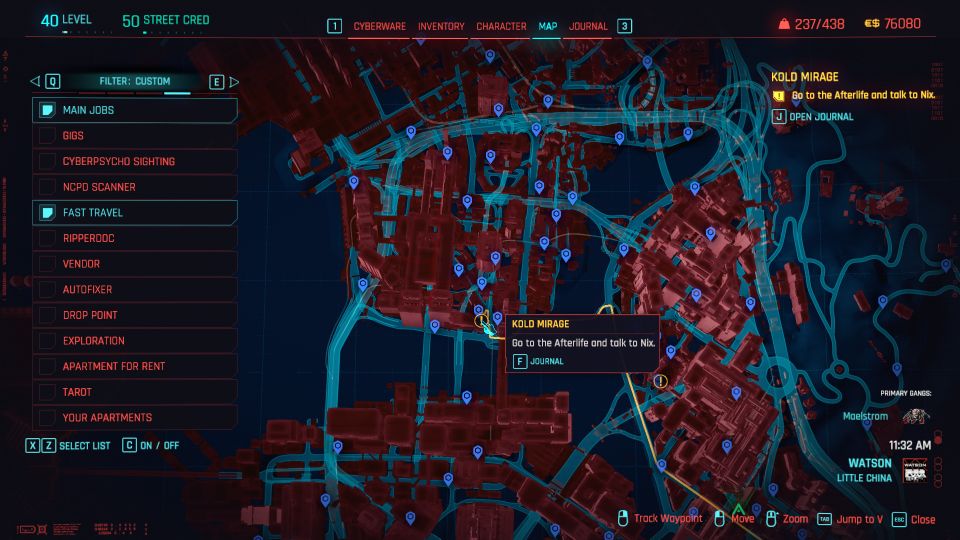
Task: Click the Tab key icon beside Jump to V
Action: (x=825, y=519)
